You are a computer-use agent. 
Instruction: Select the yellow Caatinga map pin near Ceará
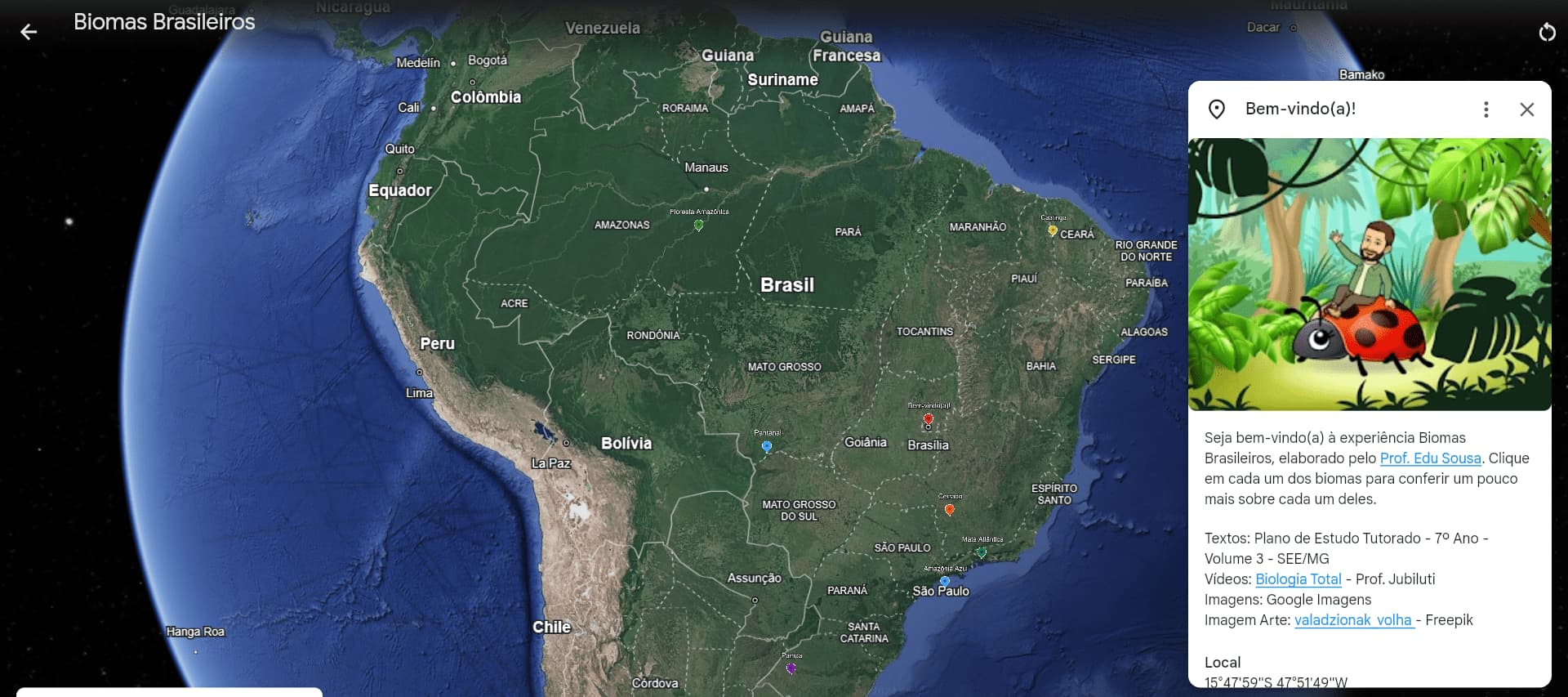[x=1053, y=230]
